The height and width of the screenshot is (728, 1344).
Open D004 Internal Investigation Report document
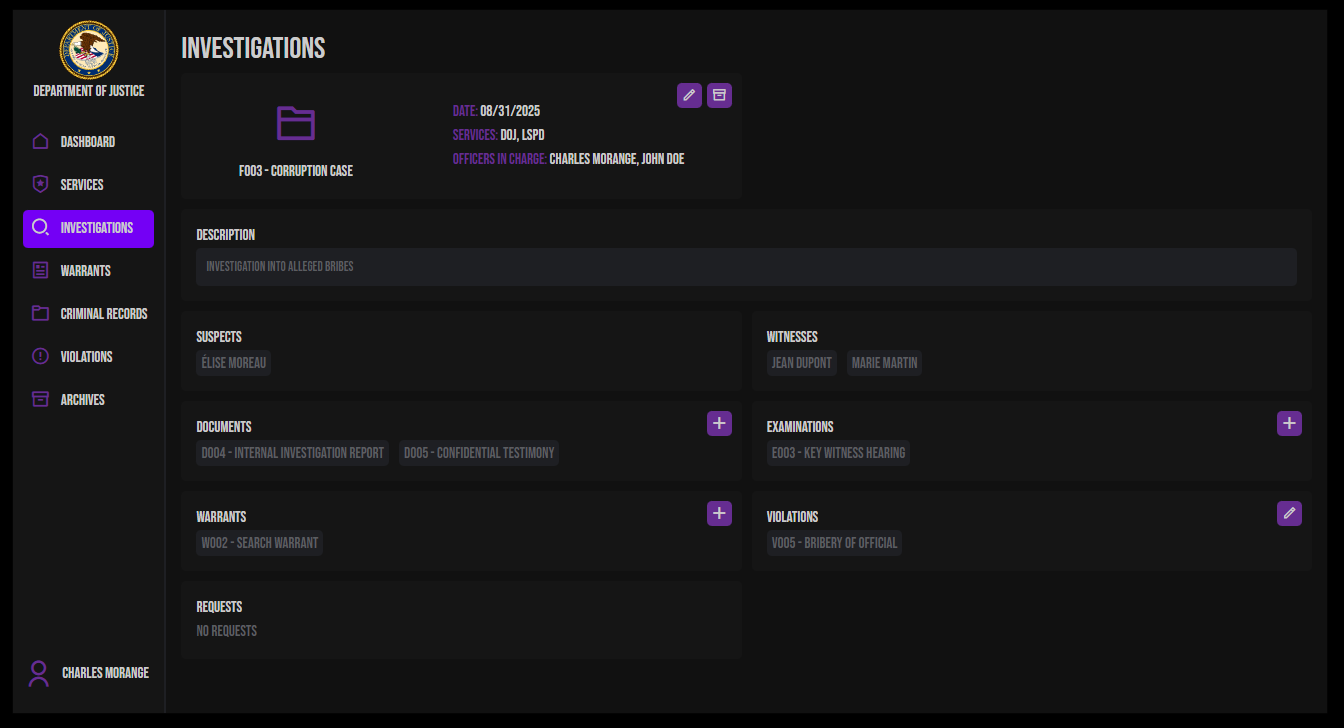point(292,453)
